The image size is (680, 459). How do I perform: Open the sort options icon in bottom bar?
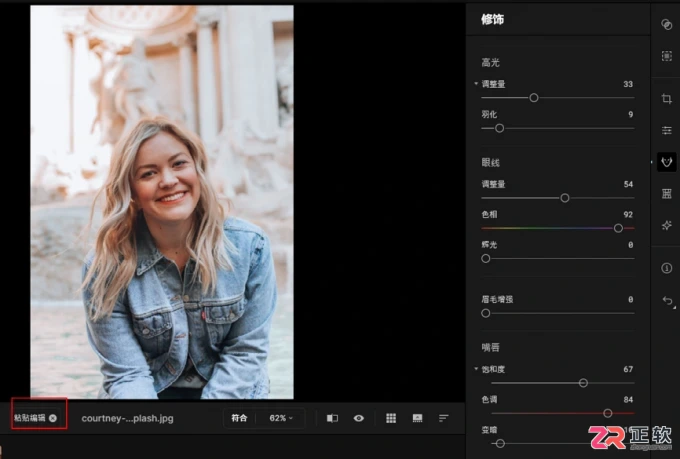[443, 418]
